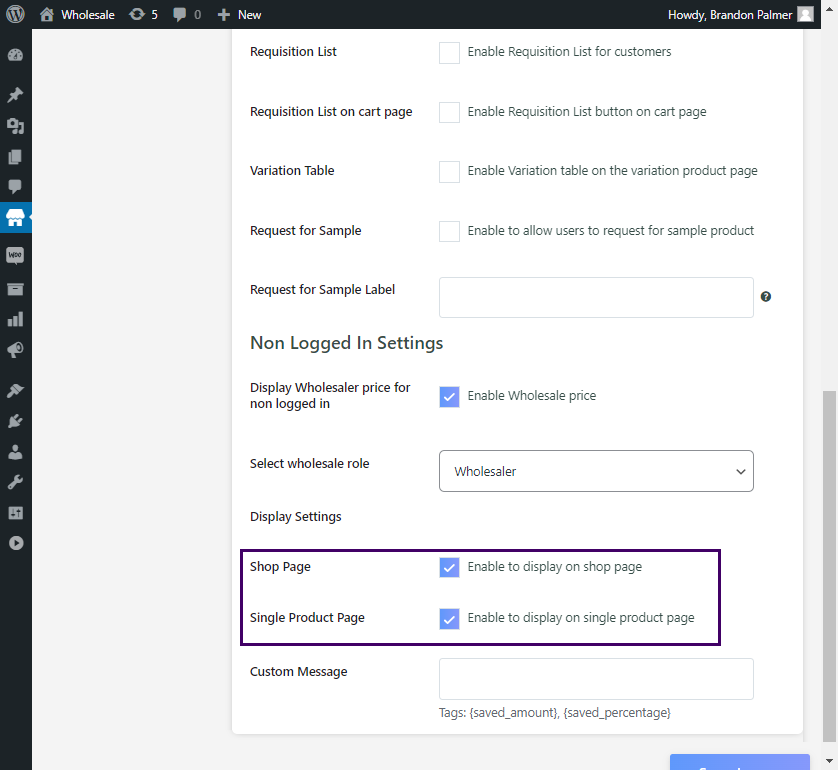Click the 'Enable Wholesale price' label
This screenshot has width=838, height=770.
pyautogui.click(x=532, y=395)
